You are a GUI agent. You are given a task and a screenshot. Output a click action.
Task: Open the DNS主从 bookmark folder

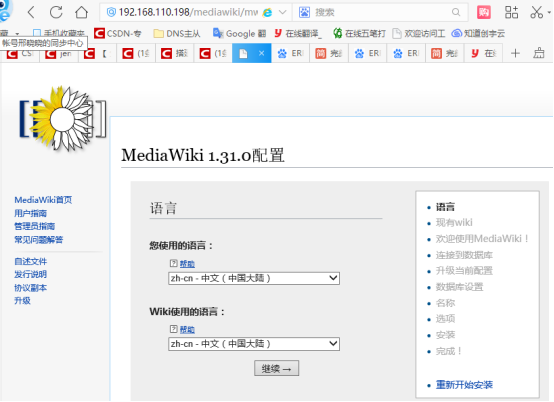point(177,34)
